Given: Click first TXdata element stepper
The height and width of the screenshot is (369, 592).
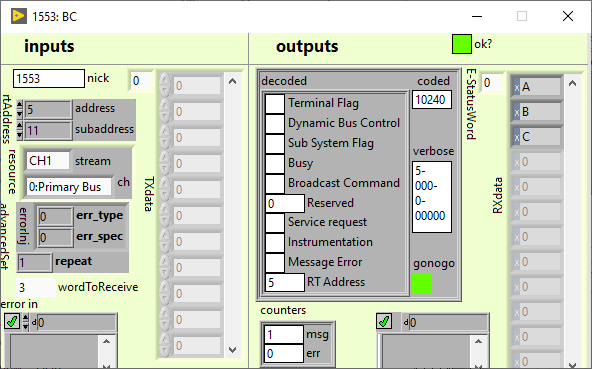Looking at the screenshot, I should pyautogui.click(x=165, y=85).
